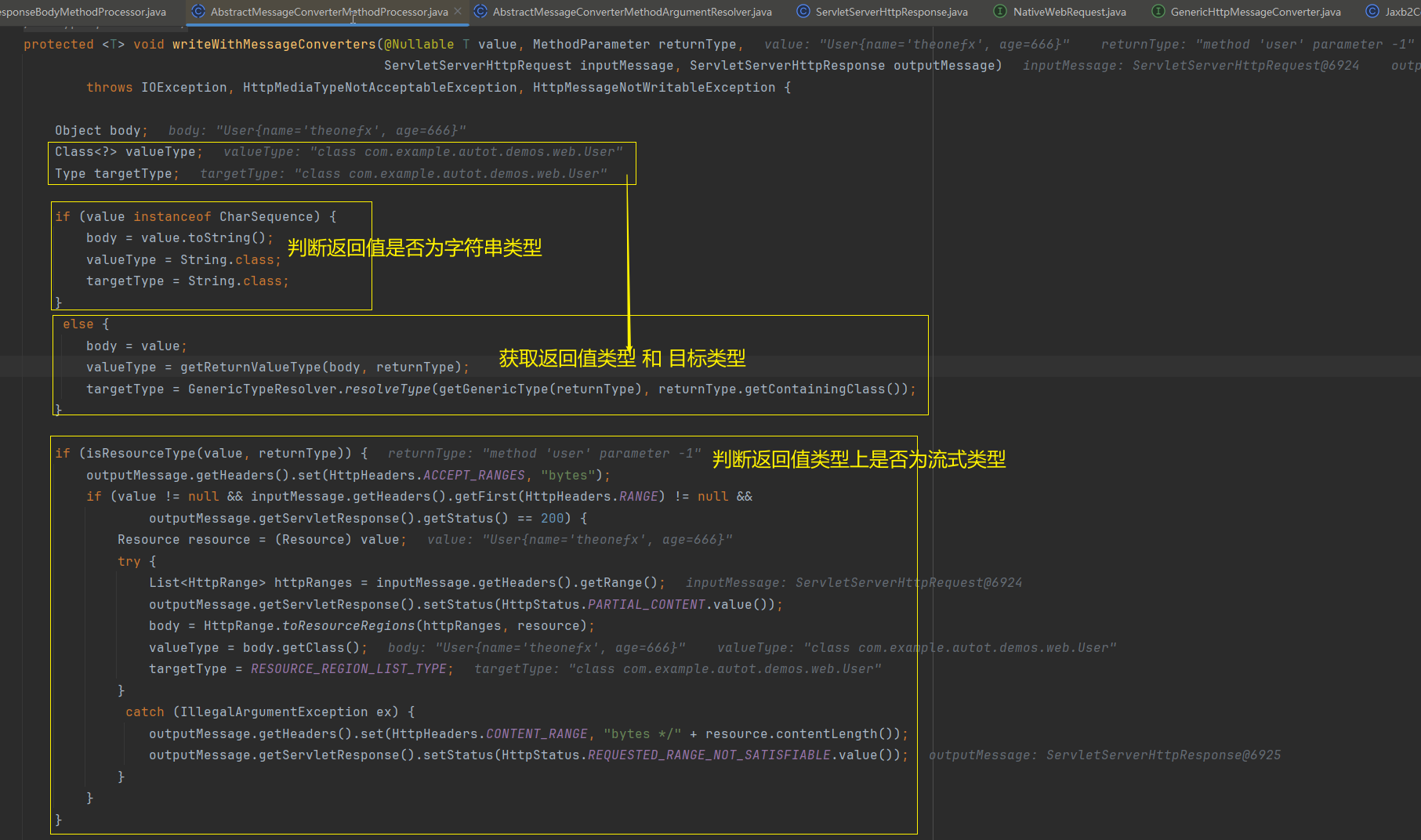1421x840 pixels.
Task: Click the try keyword
Action: (x=129, y=562)
